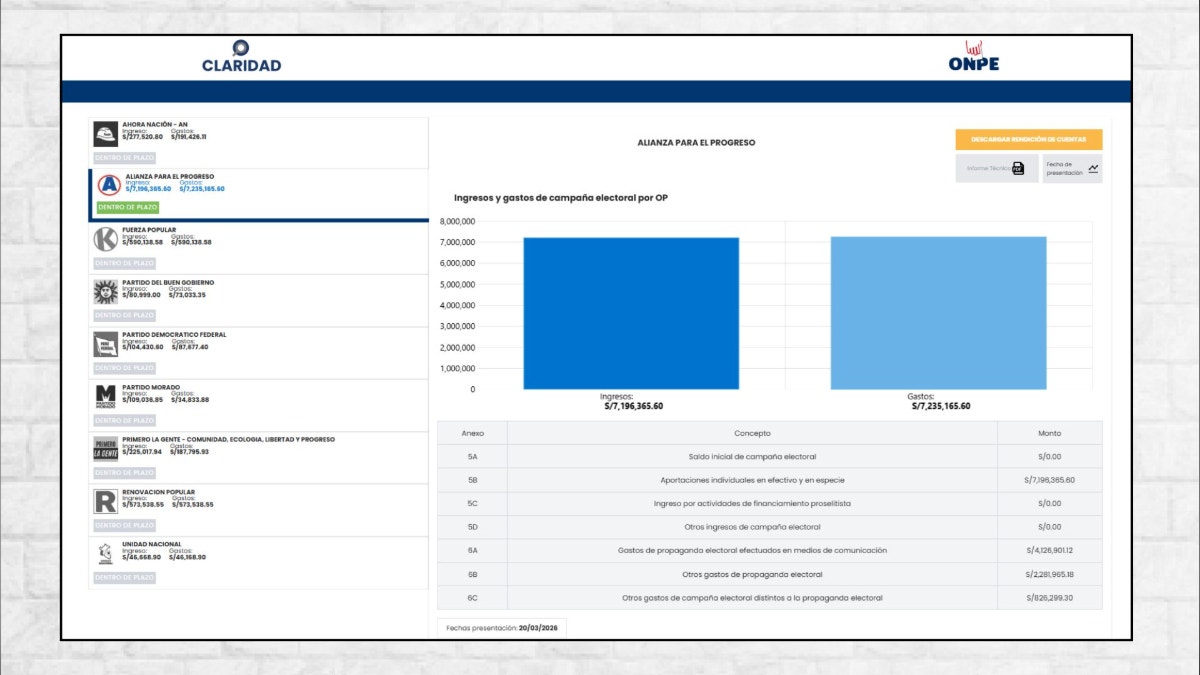
Task: Click Aportaciones individuales en efectivo y en especie
Action: tap(752, 480)
